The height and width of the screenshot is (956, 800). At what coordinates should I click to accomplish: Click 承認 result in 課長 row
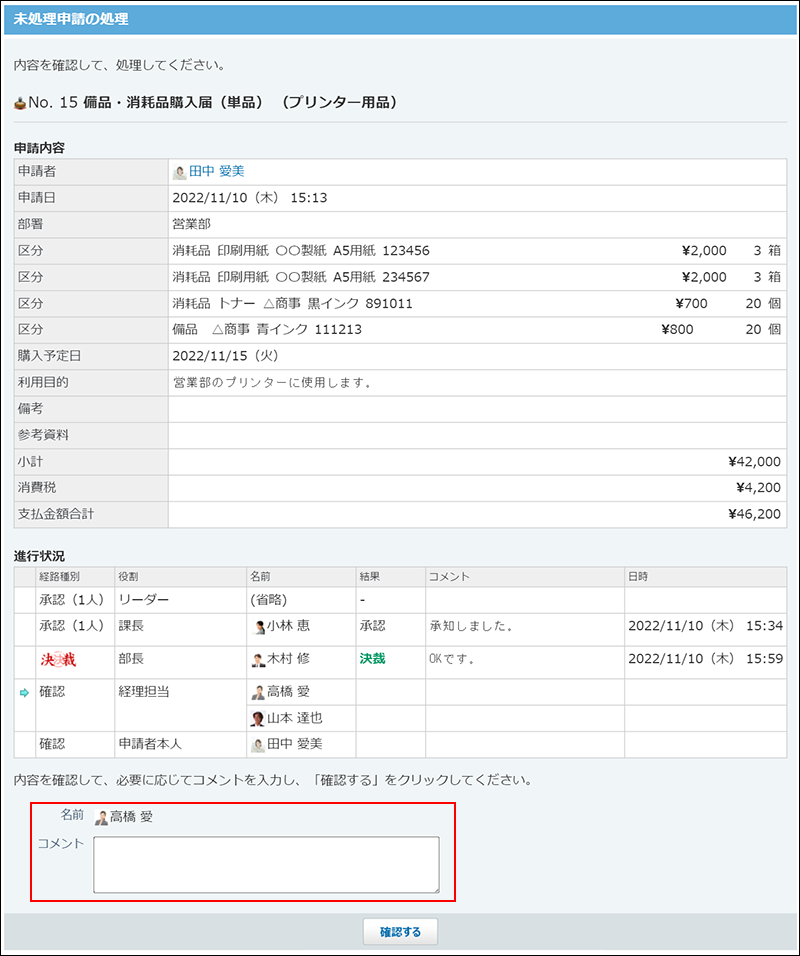(x=373, y=626)
